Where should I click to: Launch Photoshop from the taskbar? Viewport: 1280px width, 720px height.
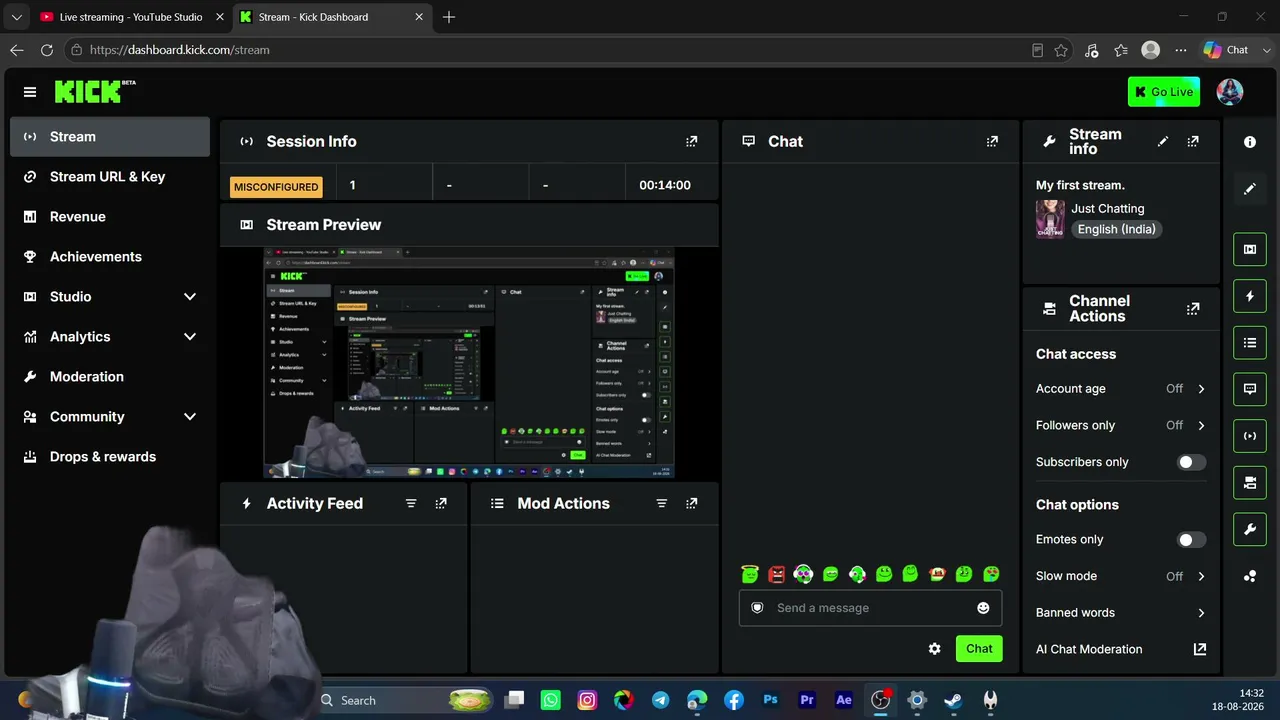770,701
